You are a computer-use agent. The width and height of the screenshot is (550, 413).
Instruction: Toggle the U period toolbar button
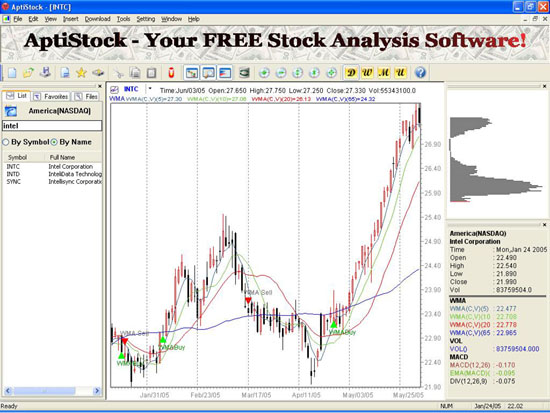[x=400, y=73]
